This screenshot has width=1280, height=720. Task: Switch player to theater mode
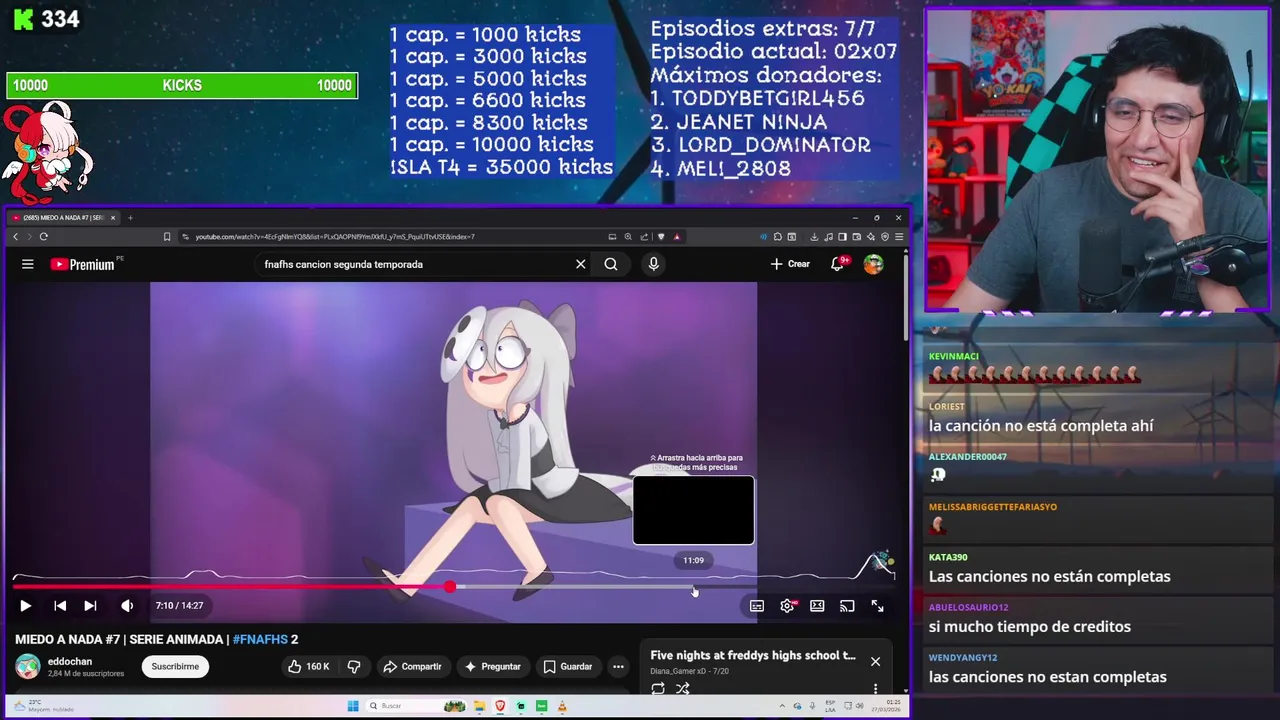click(817, 605)
